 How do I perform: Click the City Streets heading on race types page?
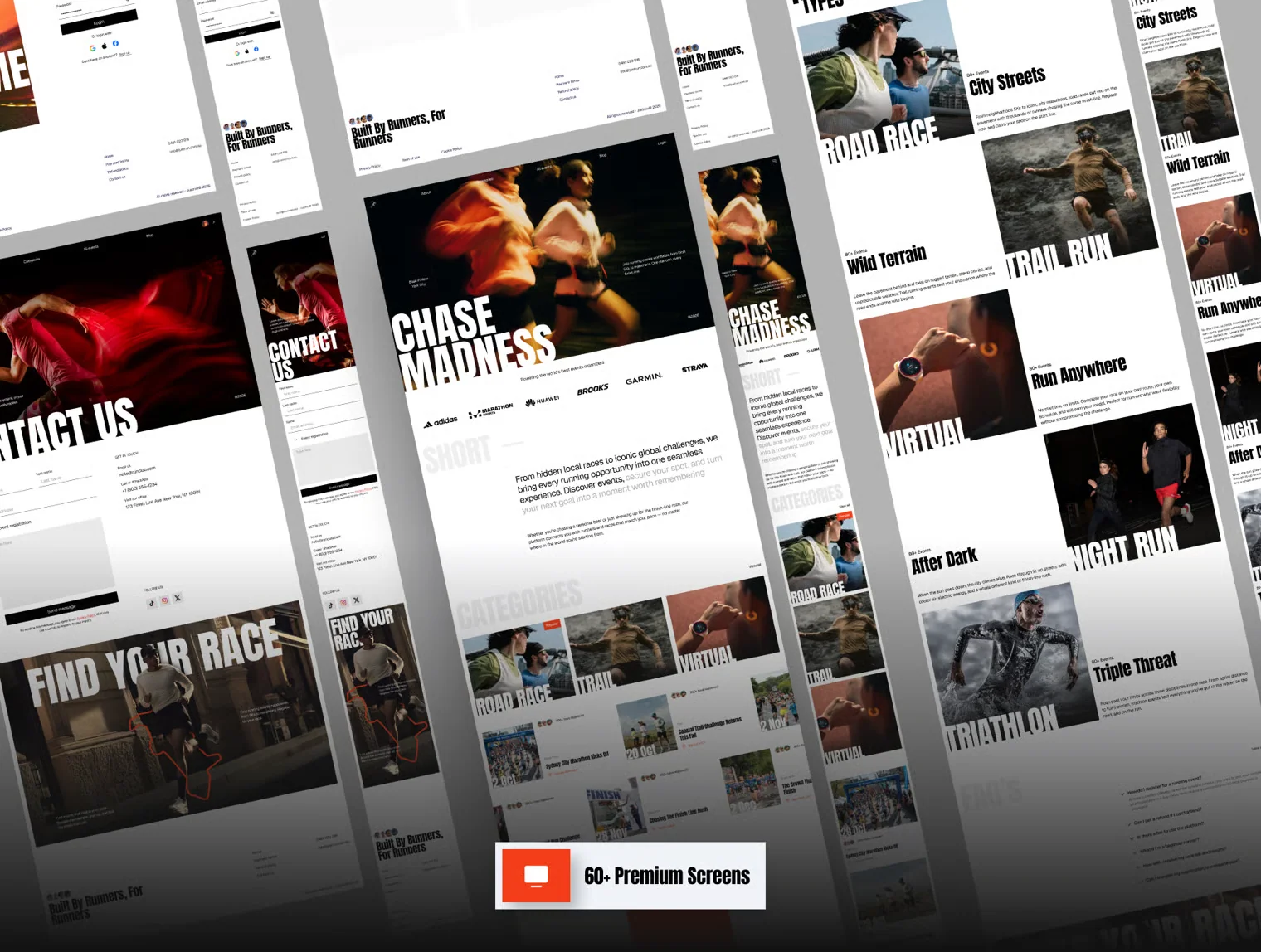click(x=1007, y=80)
